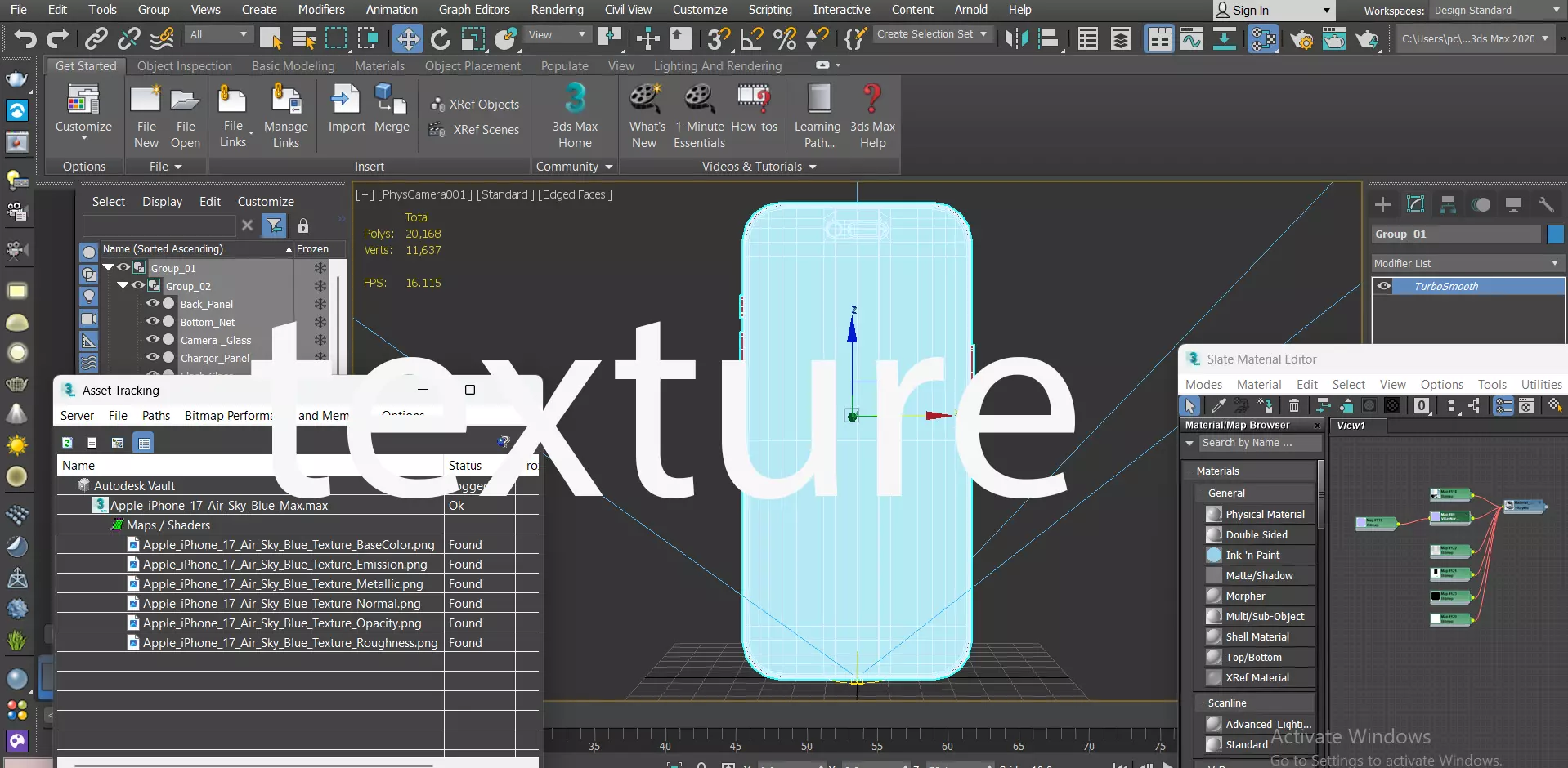The image size is (1568, 768).
Task: Click the XRef Objects button
Action: click(475, 105)
